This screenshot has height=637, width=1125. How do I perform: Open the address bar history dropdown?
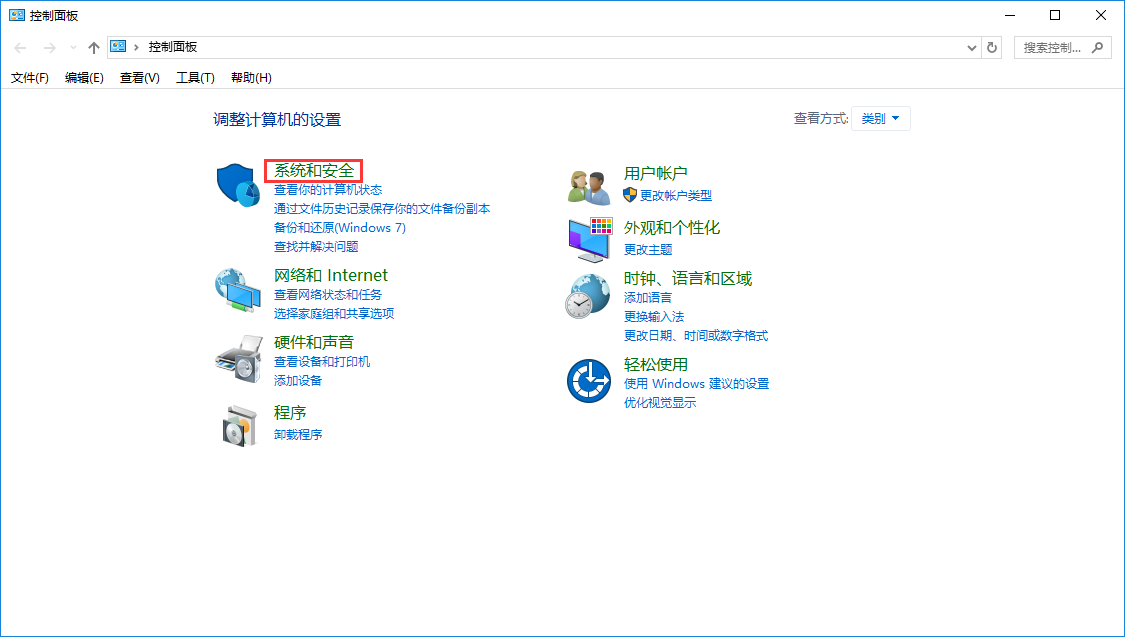(970, 47)
